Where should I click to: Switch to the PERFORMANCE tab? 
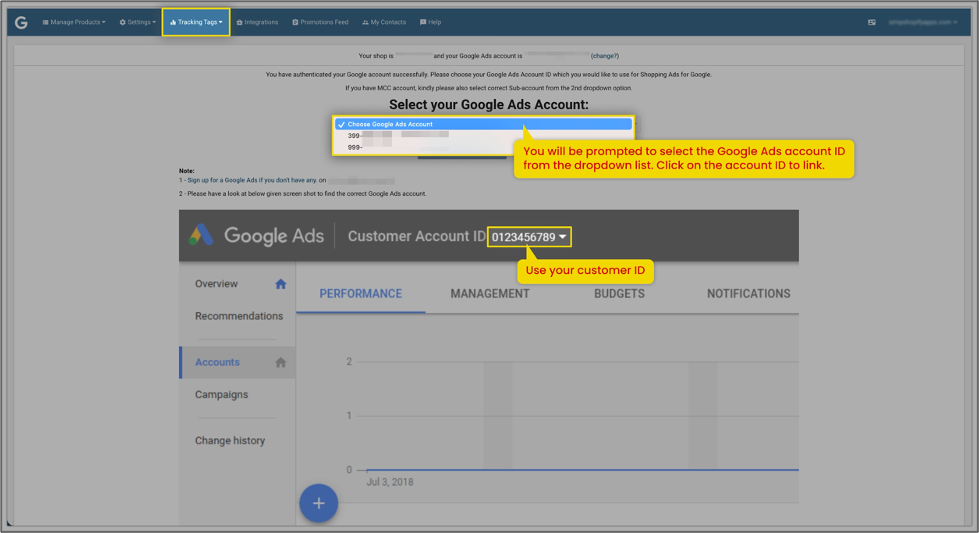pos(361,294)
